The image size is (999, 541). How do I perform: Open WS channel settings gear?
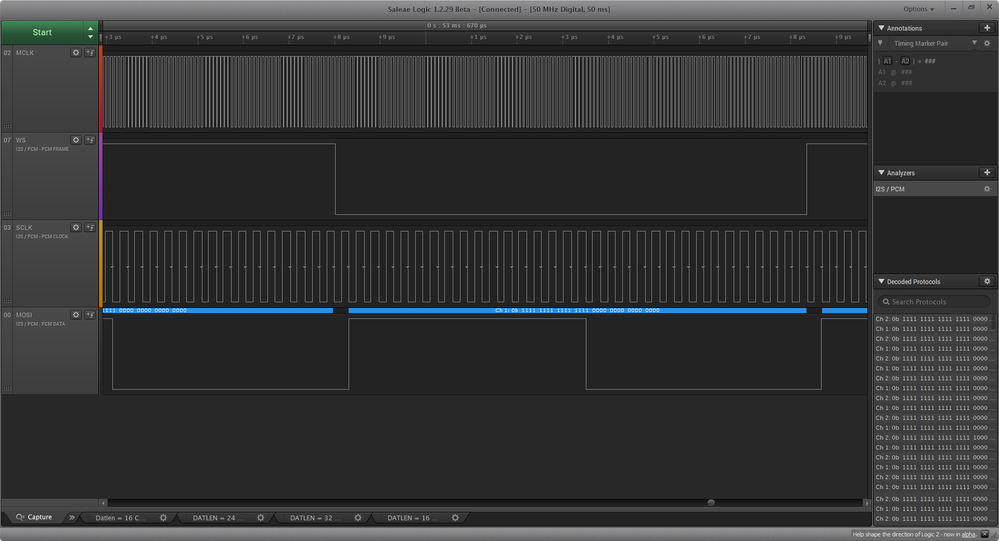coord(76,140)
